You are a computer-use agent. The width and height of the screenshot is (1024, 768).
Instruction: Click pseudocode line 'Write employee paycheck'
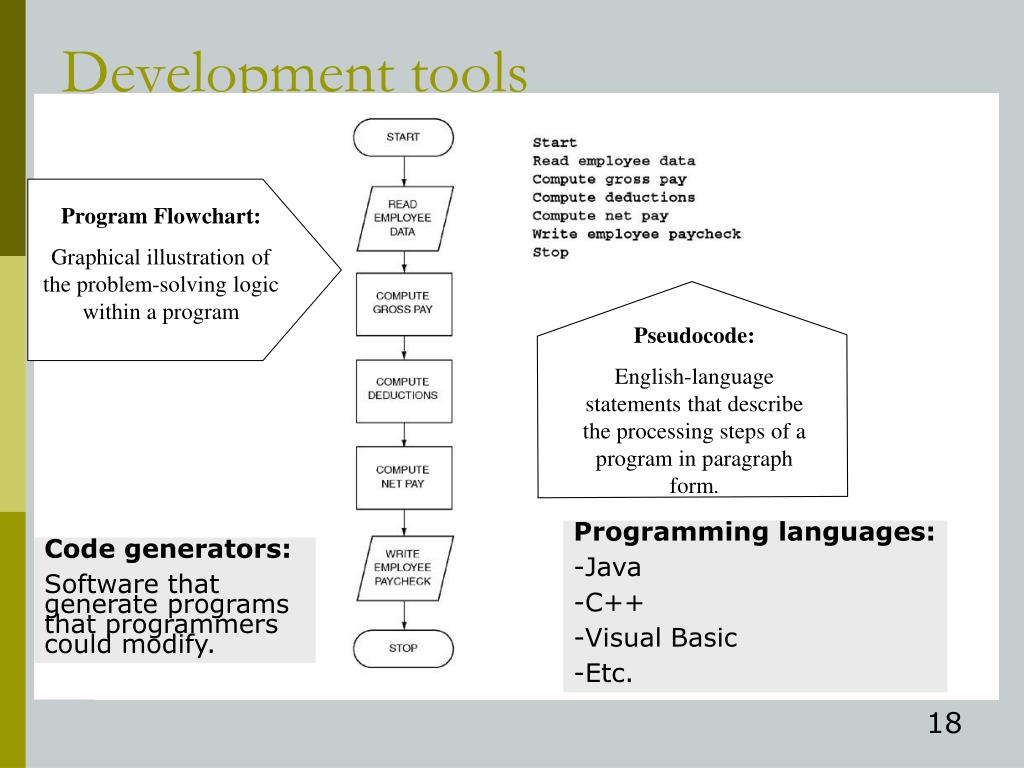pos(636,234)
